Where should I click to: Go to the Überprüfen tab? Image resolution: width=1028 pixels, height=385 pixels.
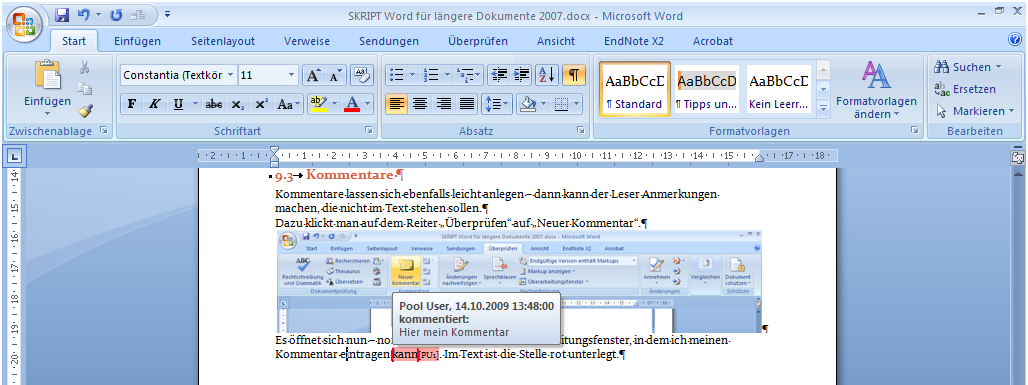pos(478,41)
